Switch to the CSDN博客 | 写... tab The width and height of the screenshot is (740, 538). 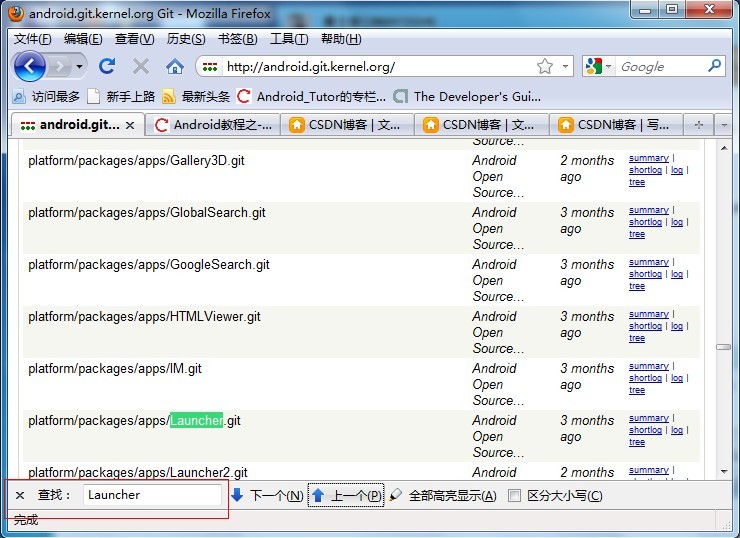tap(615, 125)
